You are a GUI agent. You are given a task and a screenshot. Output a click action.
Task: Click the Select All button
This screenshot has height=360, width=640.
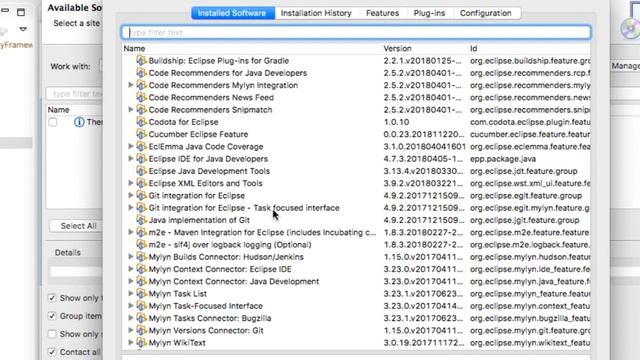click(x=77, y=226)
